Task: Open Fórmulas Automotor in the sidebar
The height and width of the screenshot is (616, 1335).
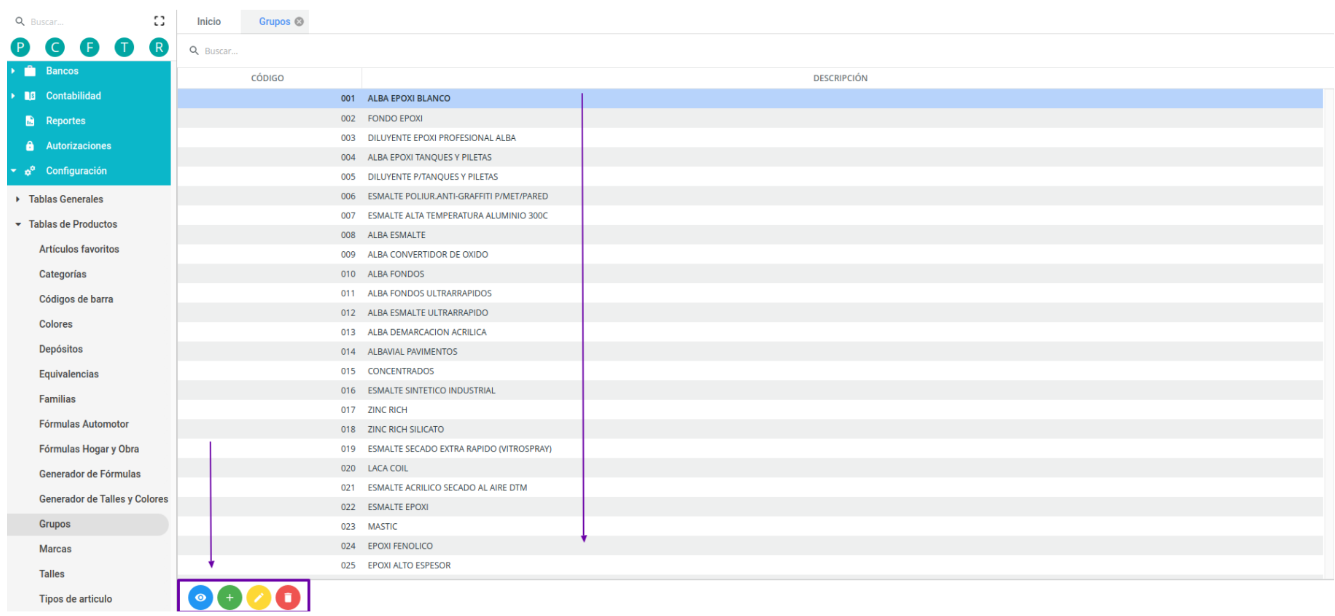Action: pos(84,424)
